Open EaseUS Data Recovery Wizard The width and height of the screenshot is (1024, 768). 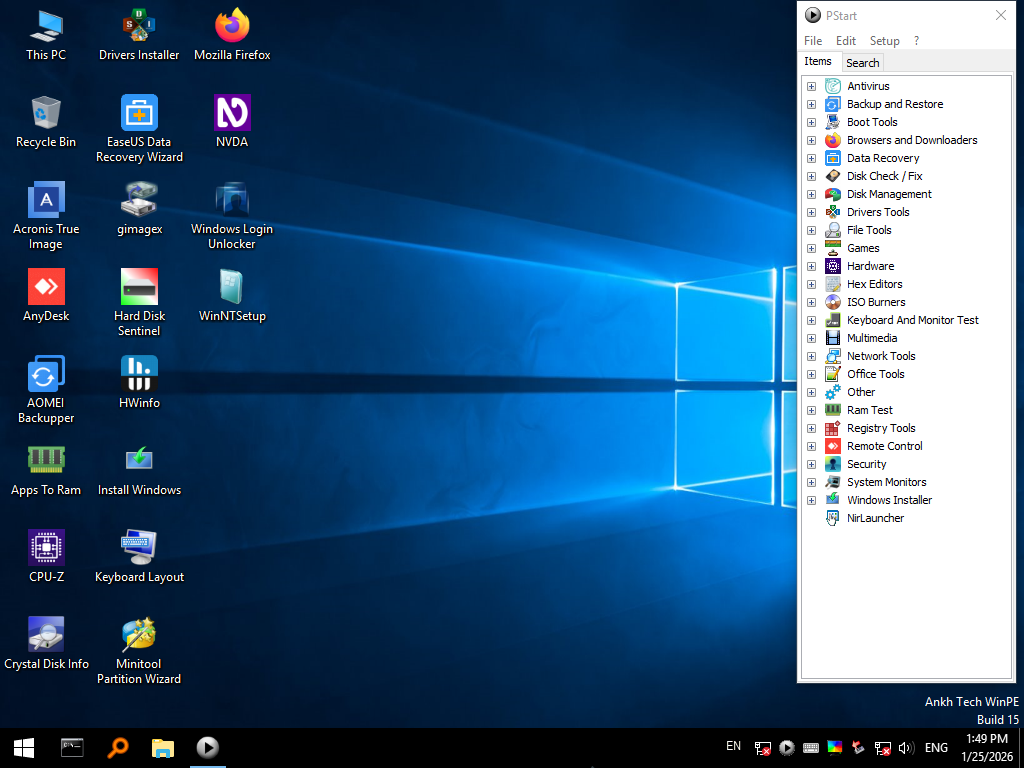point(138,112)
